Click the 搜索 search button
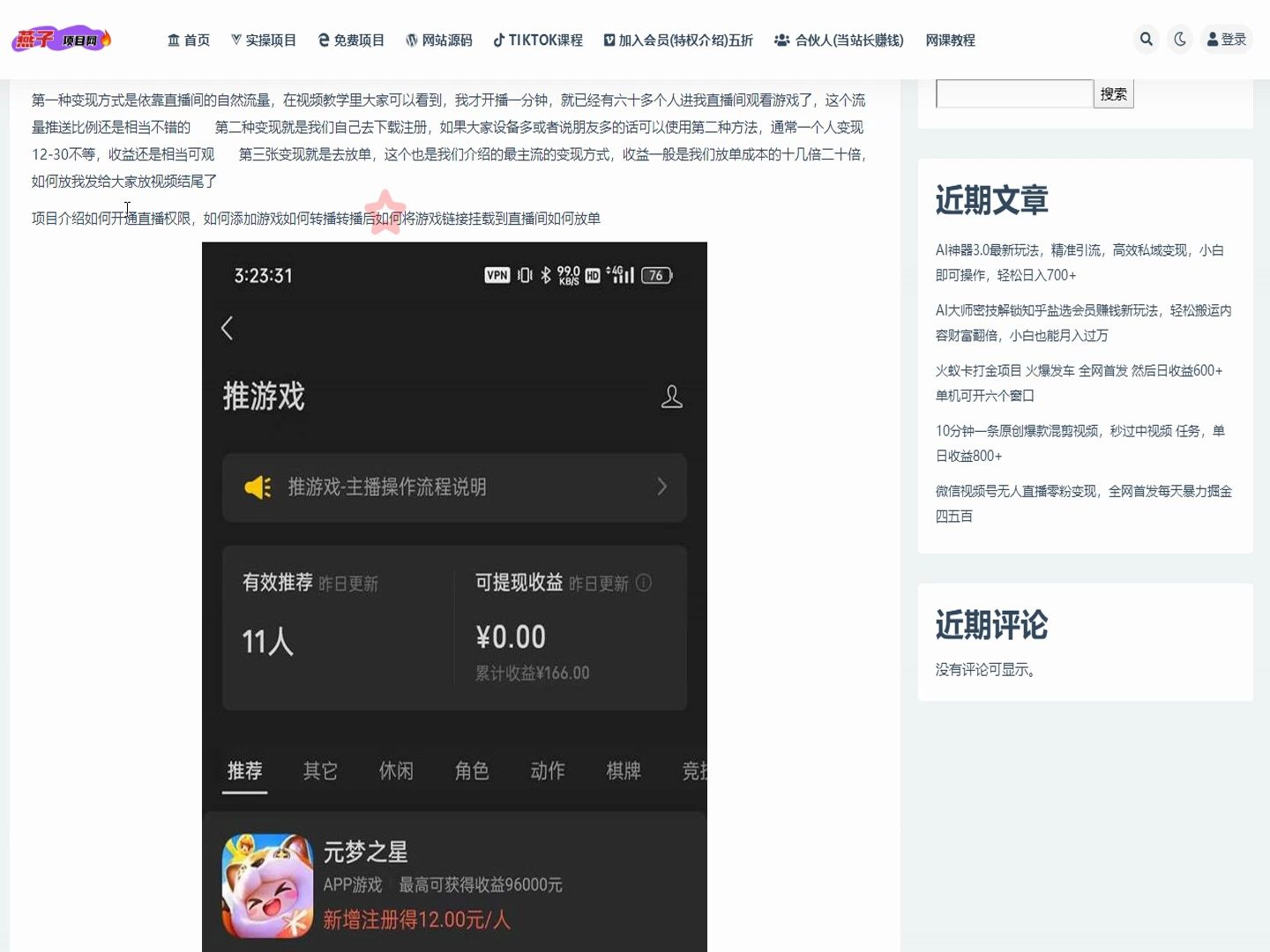This screenshot has width=1270, height=952. point(1113,93)
